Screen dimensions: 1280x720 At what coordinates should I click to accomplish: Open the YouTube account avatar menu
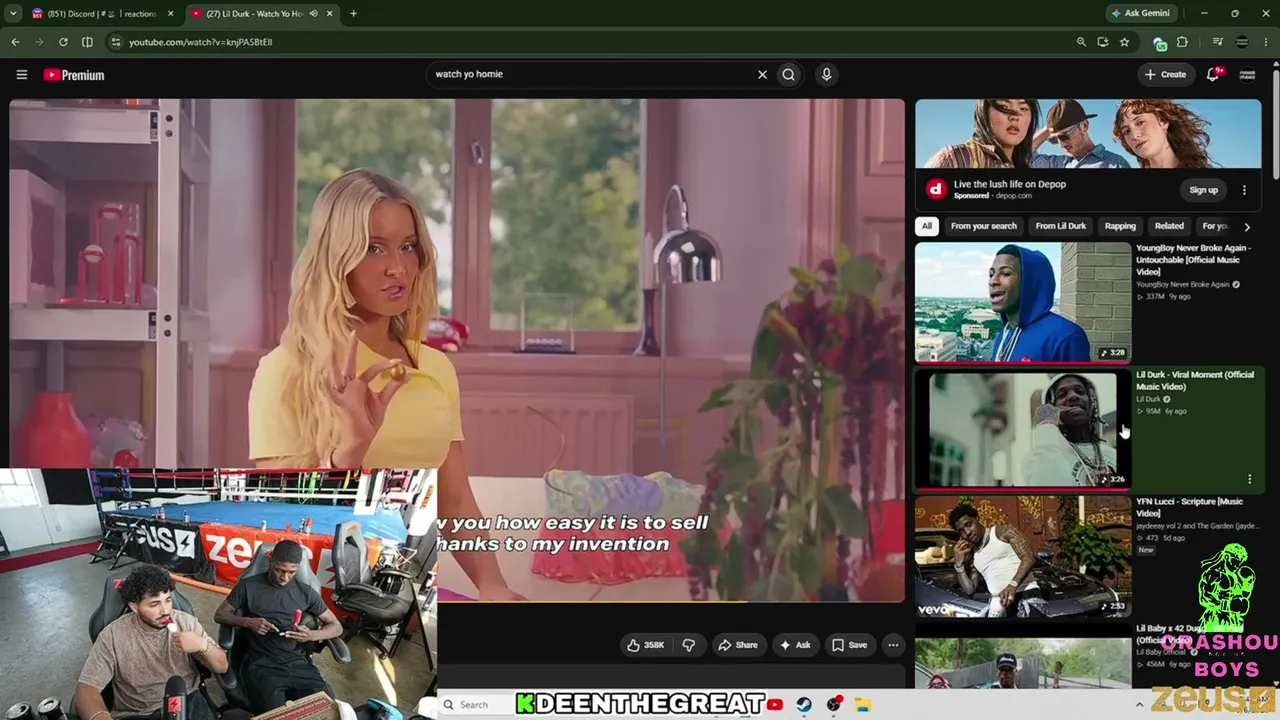(x=1248, y=74)
